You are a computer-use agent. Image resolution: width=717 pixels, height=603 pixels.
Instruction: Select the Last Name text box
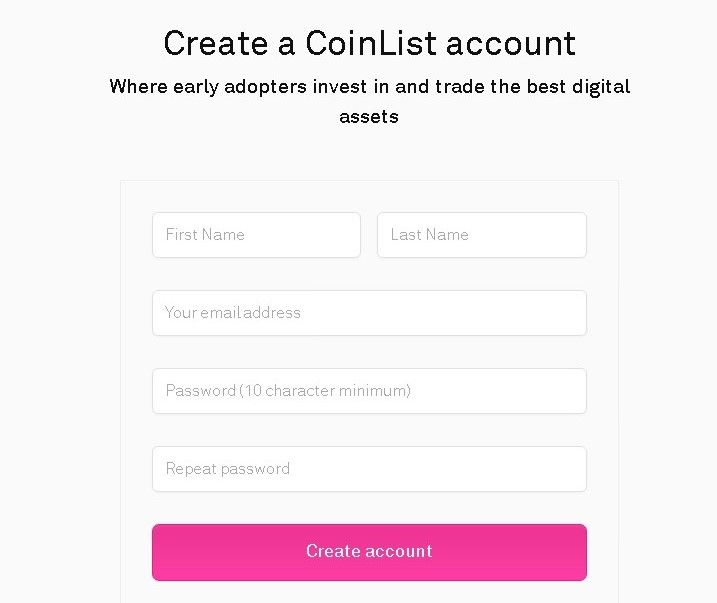(481, 235)
